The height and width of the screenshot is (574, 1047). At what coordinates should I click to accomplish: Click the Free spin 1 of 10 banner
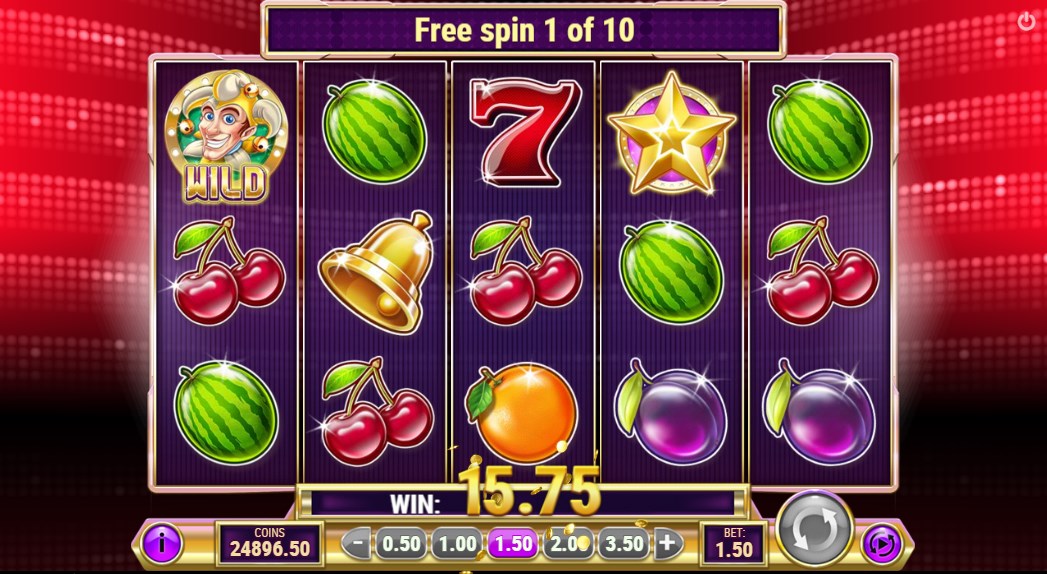(524, 30)
